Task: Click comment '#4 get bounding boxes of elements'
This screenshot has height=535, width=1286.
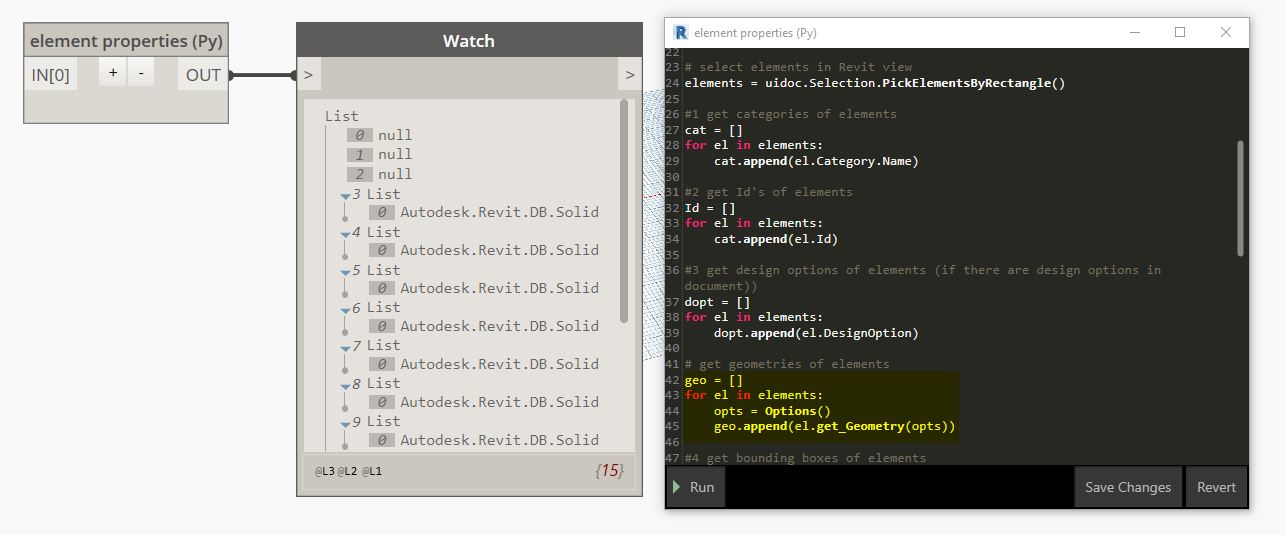Action: [x=805, y=458]
